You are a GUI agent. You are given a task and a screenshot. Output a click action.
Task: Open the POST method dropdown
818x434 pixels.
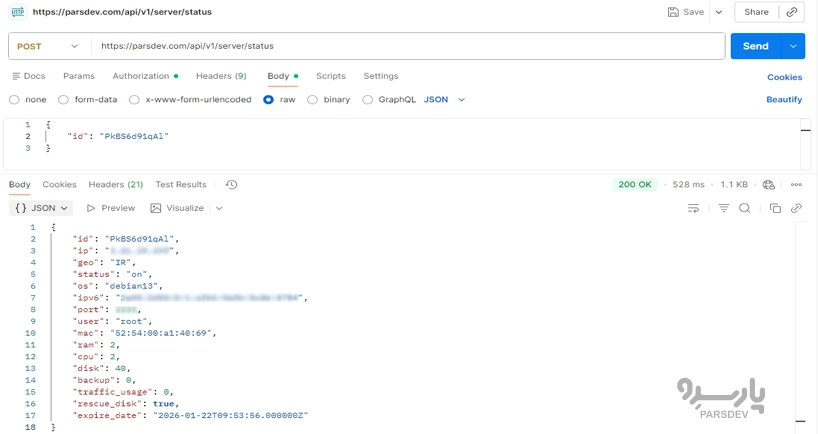coord(48,46)
